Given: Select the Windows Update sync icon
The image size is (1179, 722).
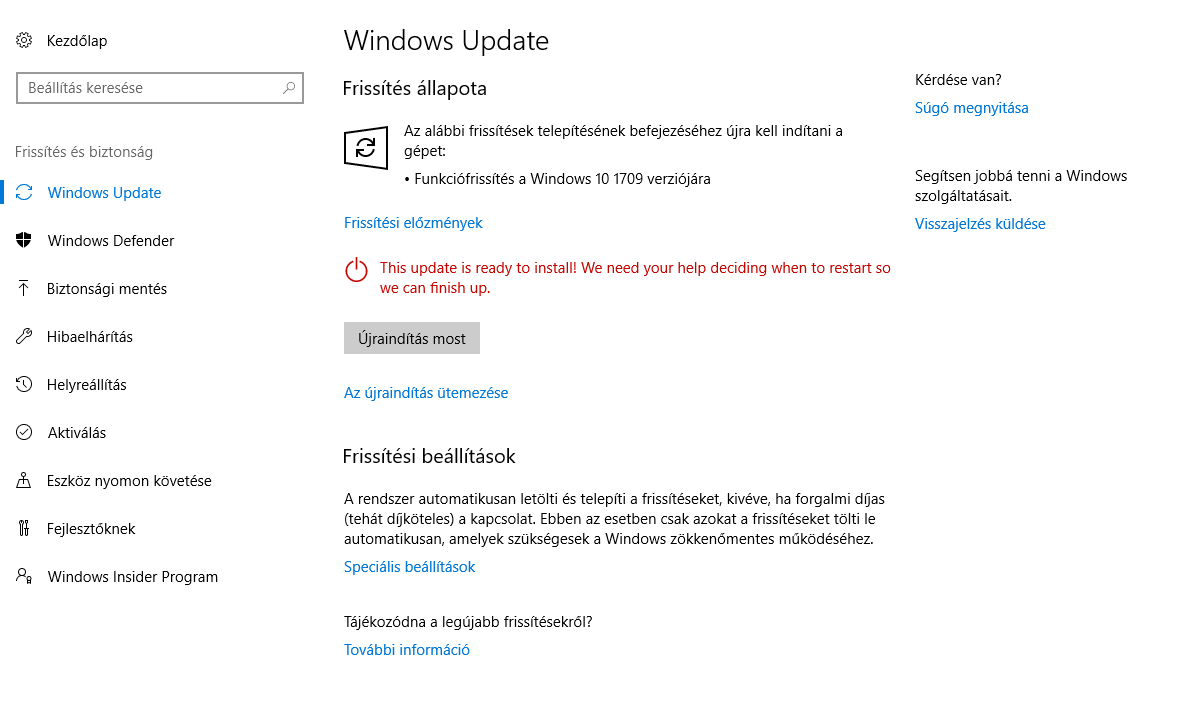Looking at the screenshot, I should (24, 193).
